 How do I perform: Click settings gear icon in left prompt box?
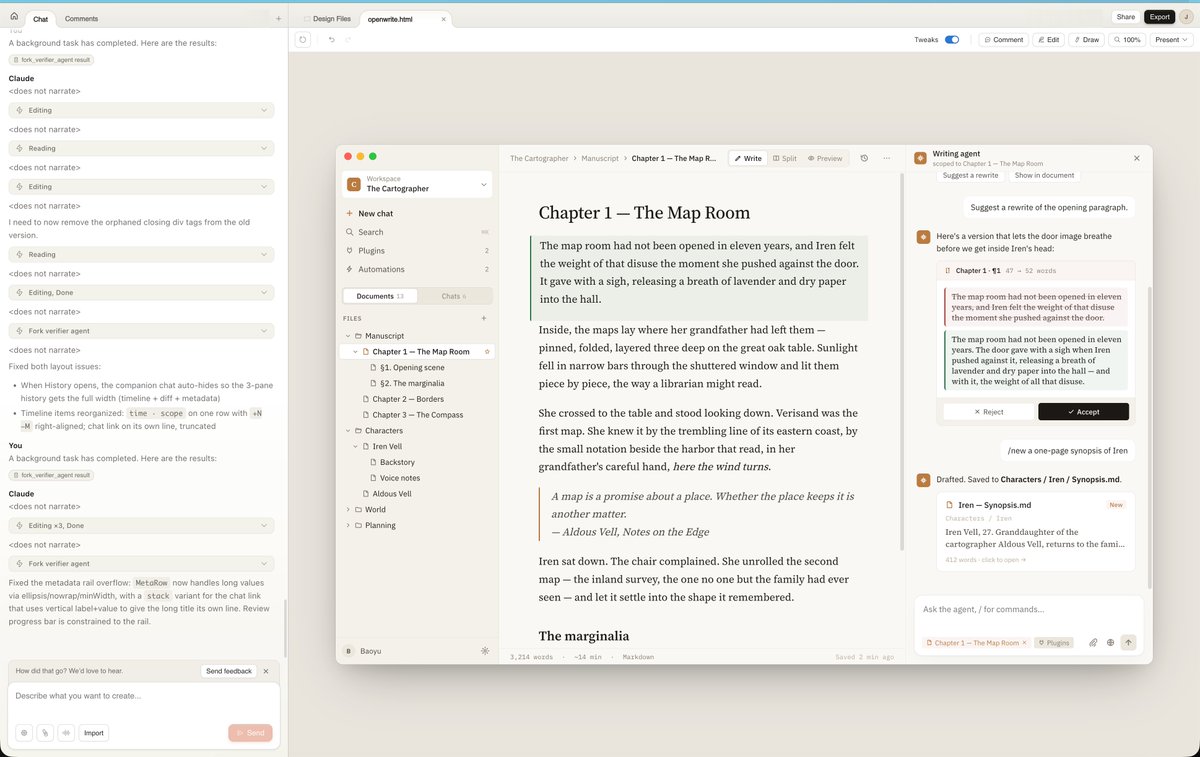24,733
